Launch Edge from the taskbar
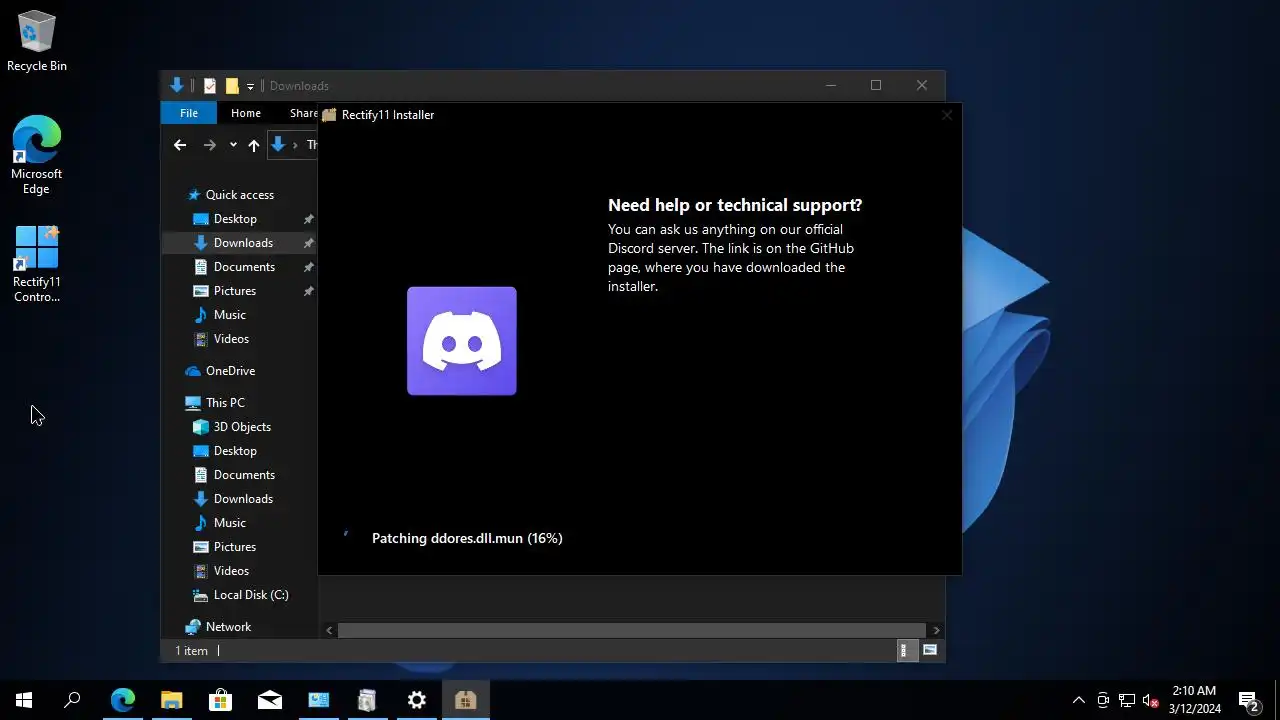This screenshot has width=1280, height=720. point(123,700)
